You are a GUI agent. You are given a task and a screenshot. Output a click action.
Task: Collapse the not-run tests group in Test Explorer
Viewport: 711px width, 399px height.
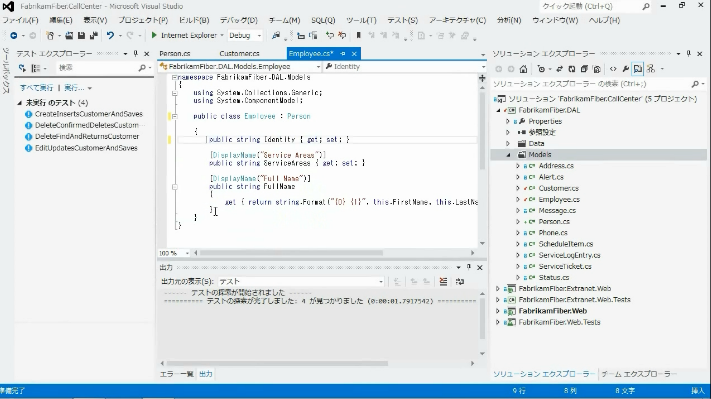[x=19, y=103]
